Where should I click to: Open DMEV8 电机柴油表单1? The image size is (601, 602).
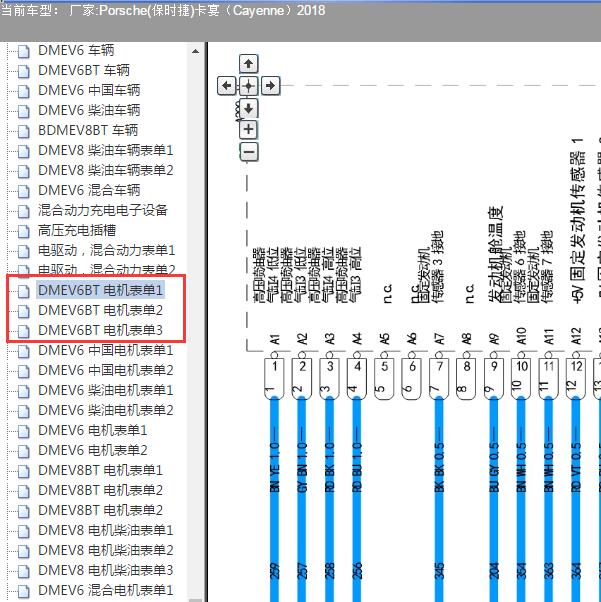click(106, 530)
